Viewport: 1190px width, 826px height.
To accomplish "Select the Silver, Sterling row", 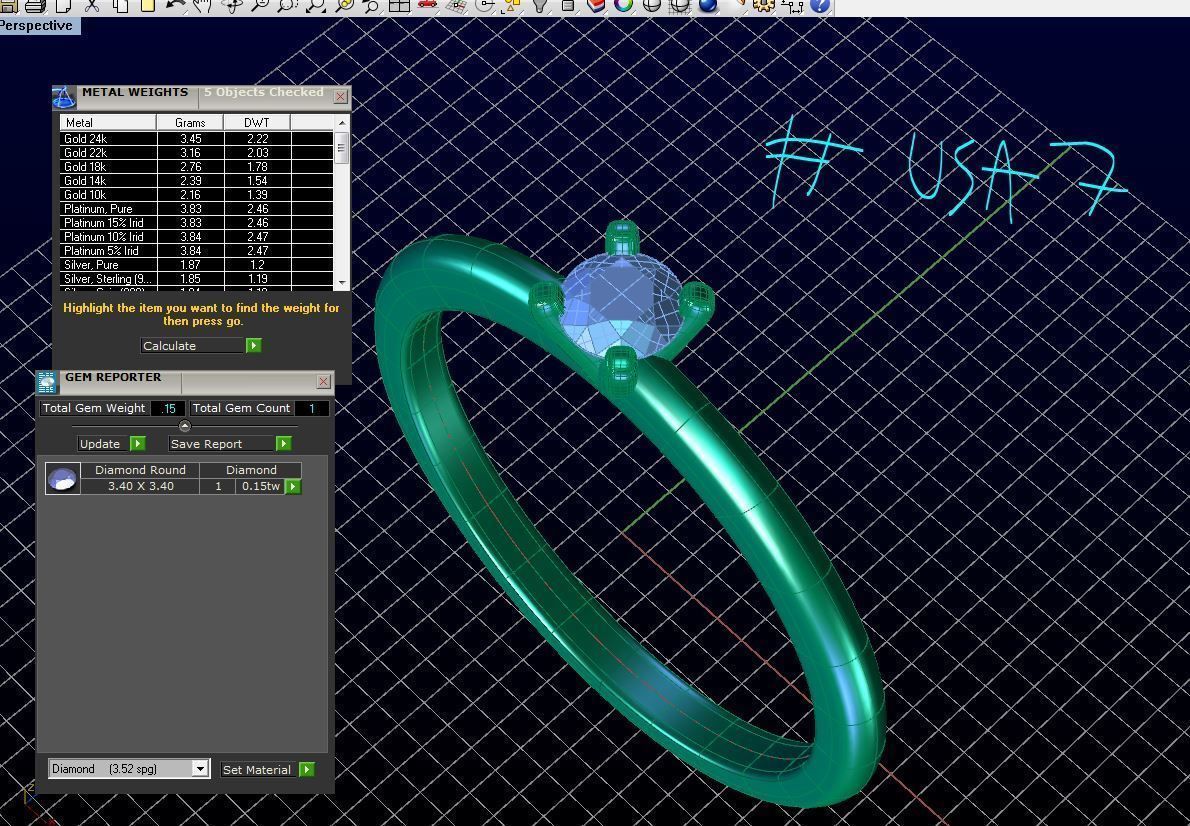I will pos(197,279).
